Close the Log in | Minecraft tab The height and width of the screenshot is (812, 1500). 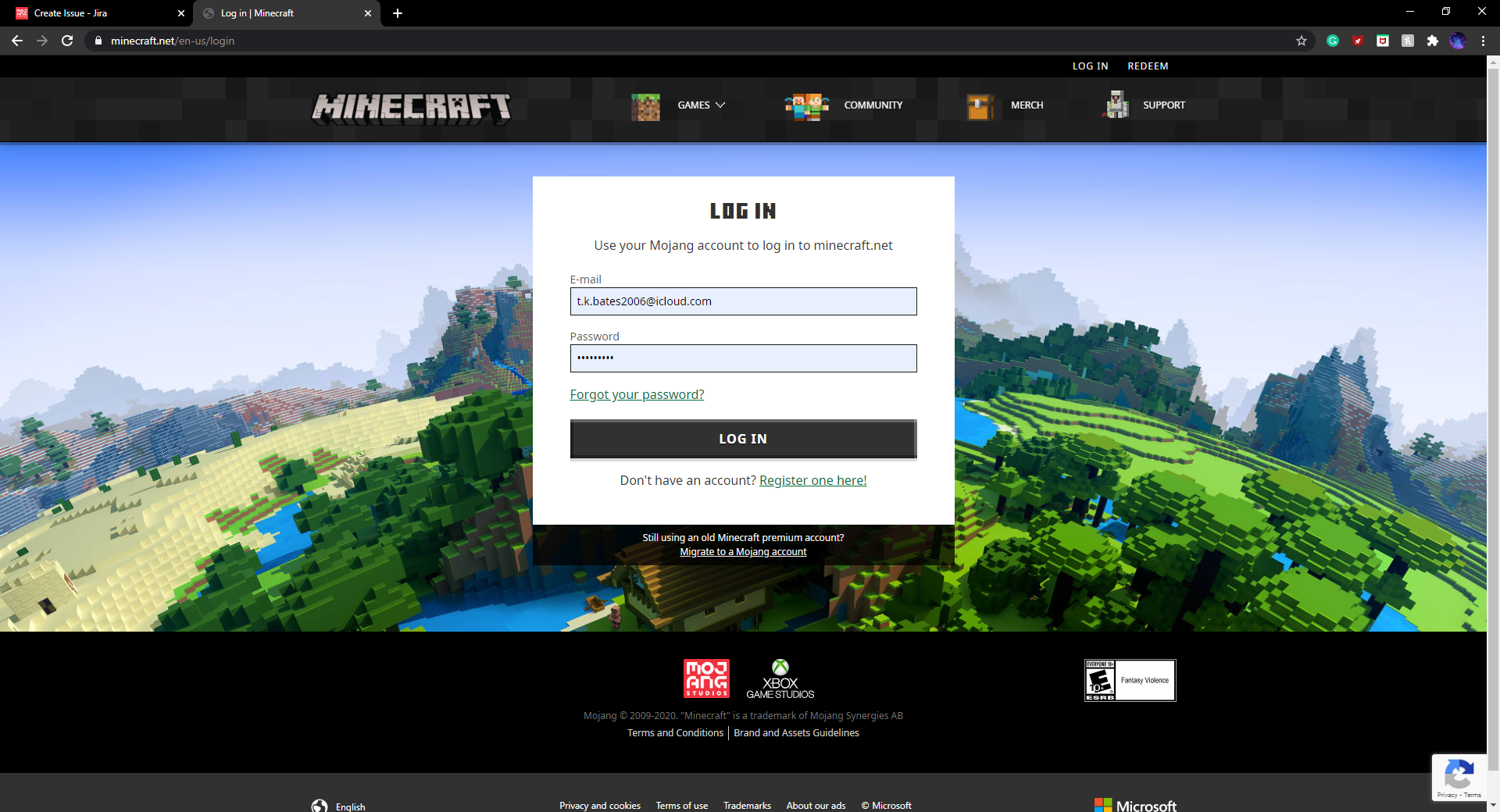click(368, 13)
